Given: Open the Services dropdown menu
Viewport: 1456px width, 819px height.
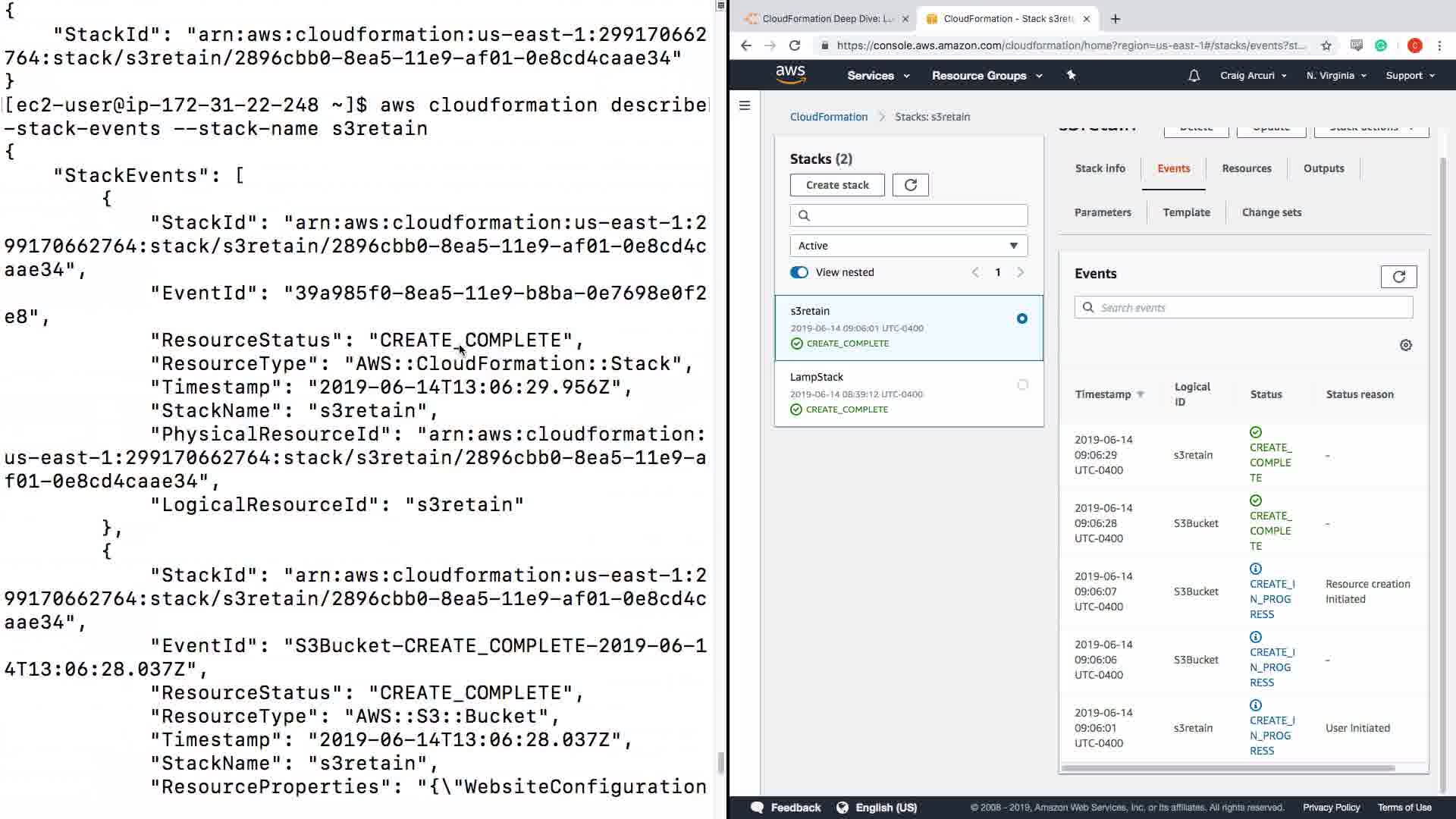Looking at the screenshot, I should click(877, 76).
